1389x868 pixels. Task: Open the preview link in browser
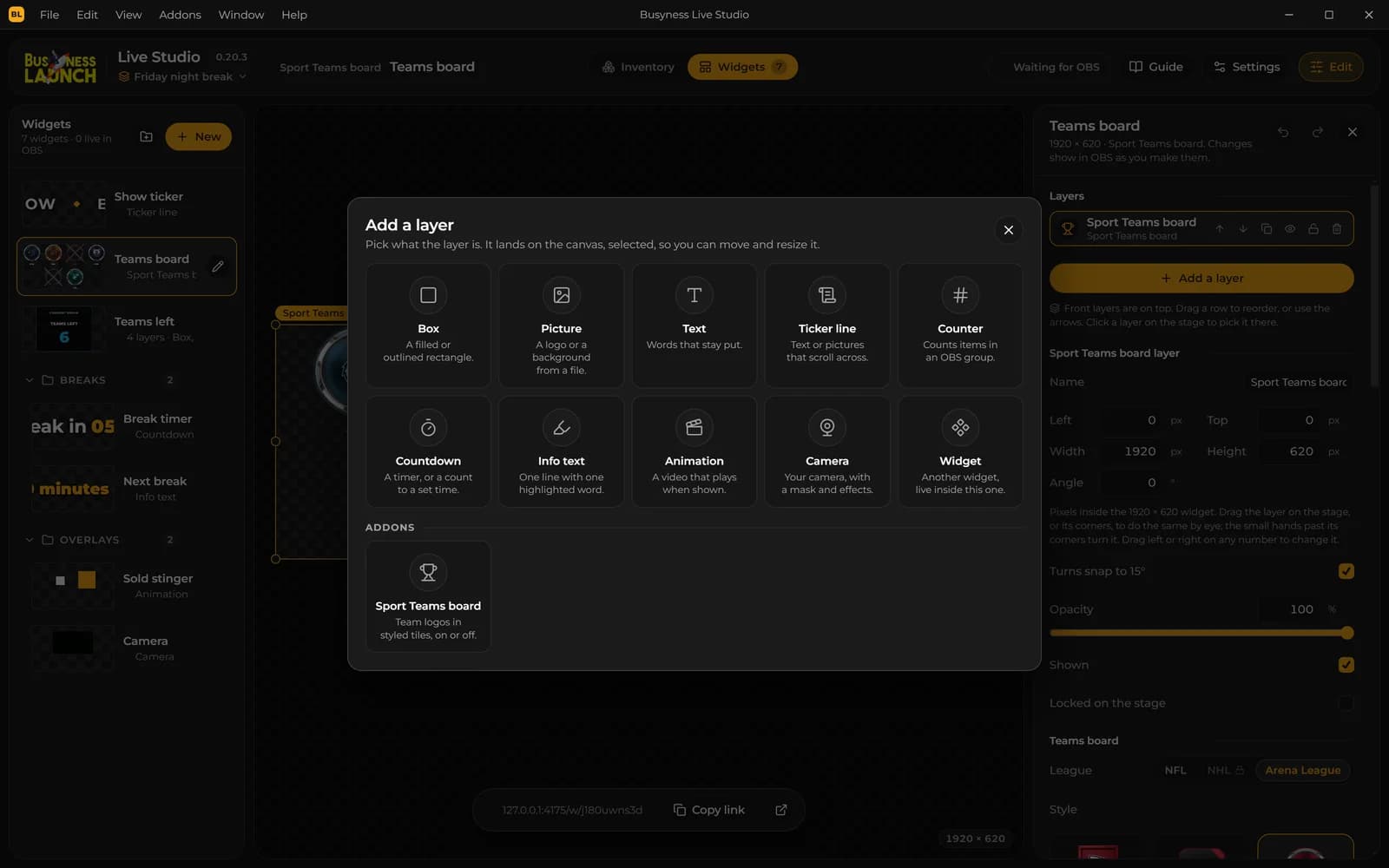coord(781,810)
